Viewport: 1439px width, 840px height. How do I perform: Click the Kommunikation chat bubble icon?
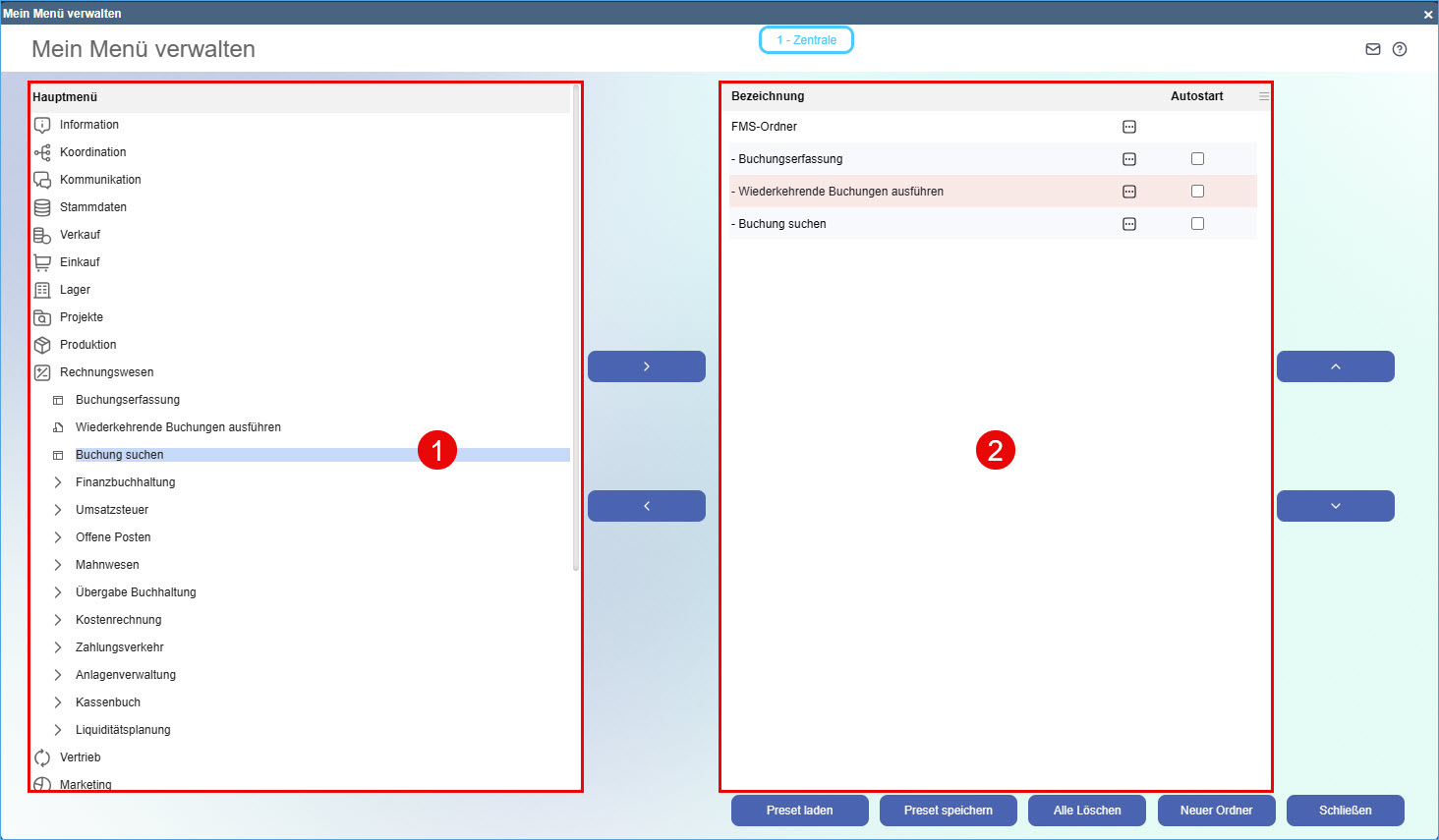(42, 180)
